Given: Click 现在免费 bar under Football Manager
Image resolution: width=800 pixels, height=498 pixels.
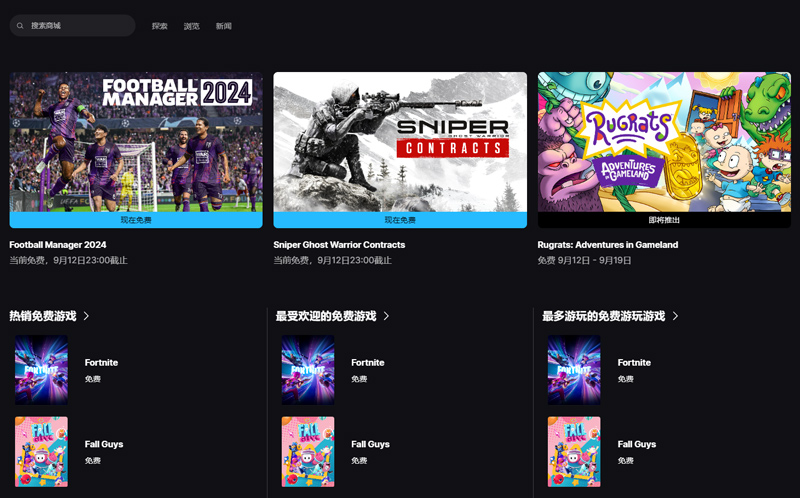Looking at the screenshot, I should point(136,220).
